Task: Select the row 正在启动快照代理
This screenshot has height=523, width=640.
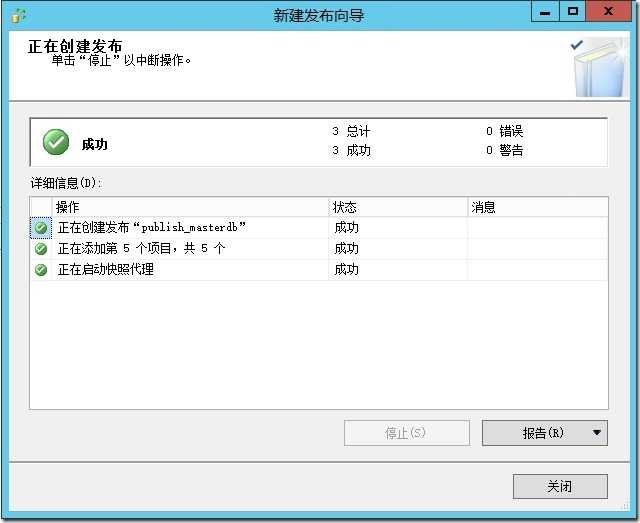Action: pos(319,270)
